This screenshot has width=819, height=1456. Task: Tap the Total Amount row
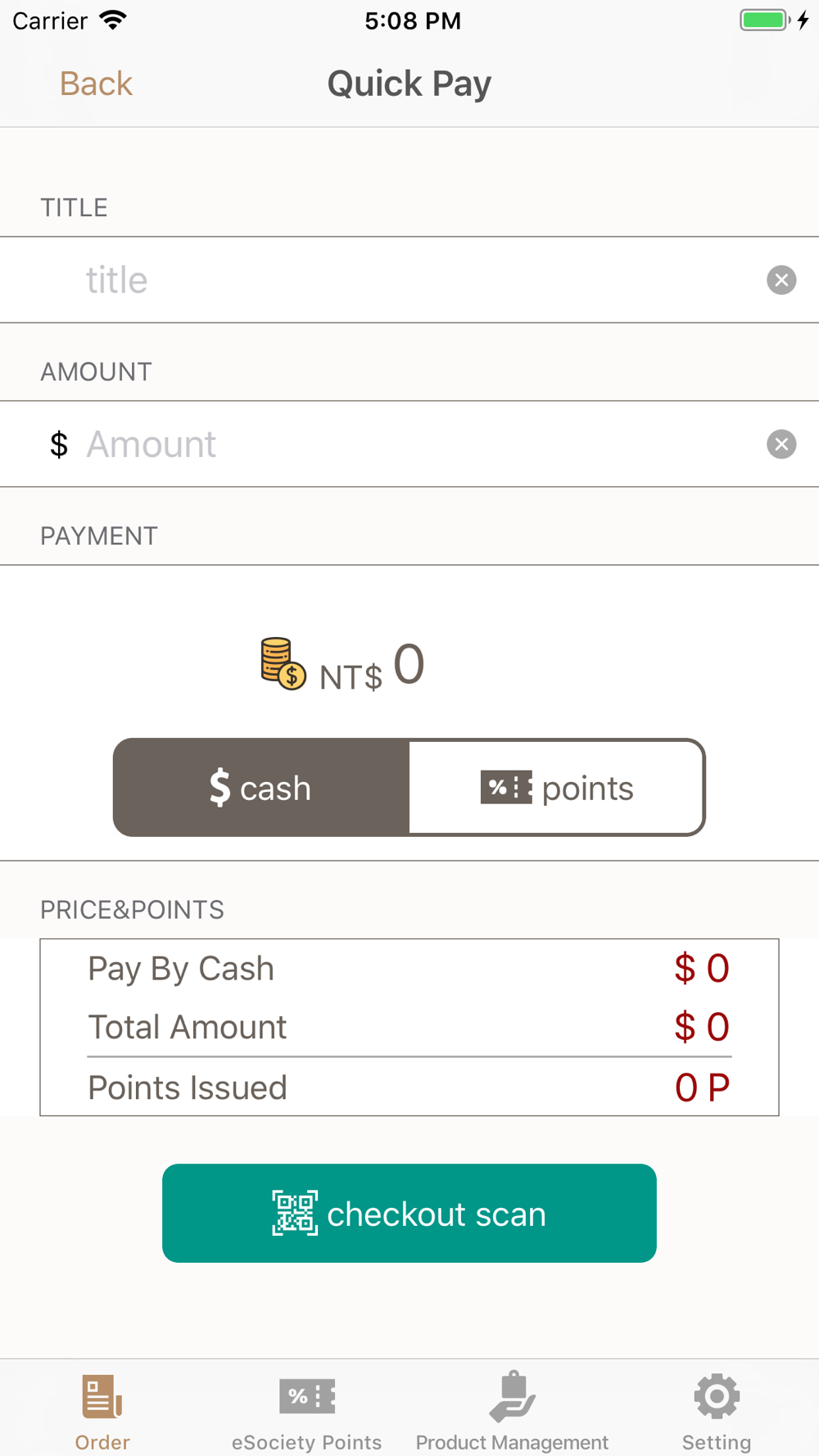click(x=409, y=1027)
